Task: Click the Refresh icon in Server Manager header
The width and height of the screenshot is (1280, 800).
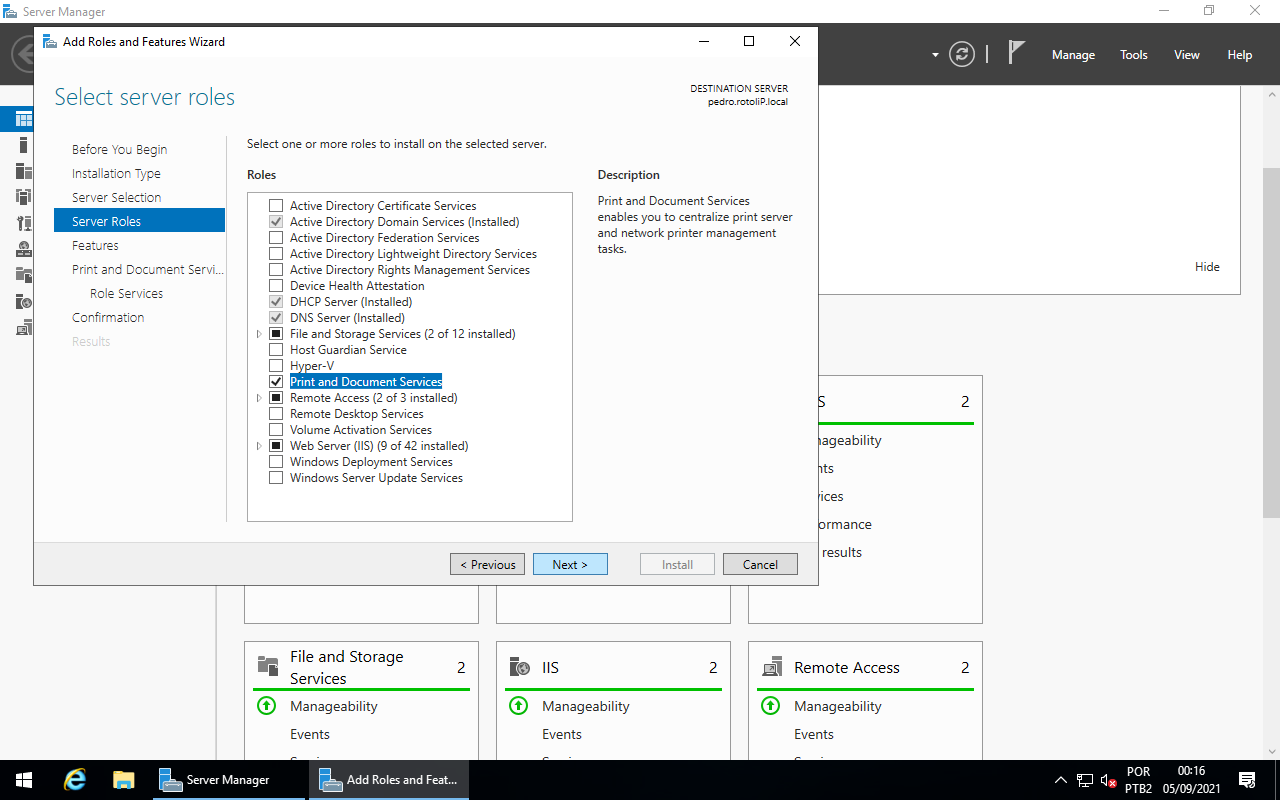Action: (962, 54)
